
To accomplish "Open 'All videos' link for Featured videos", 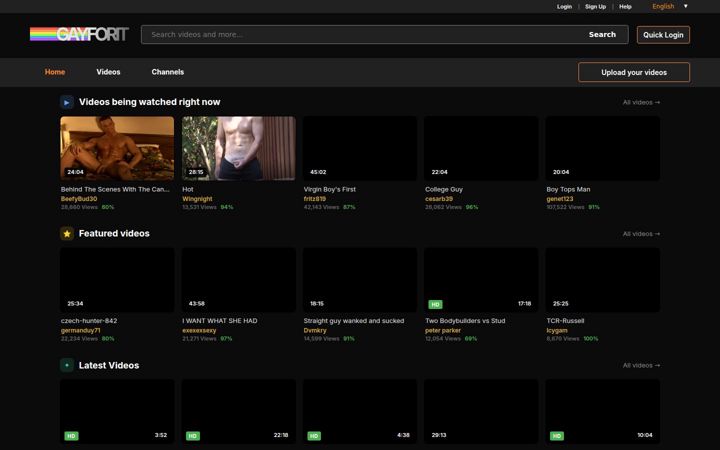I will pos(641,234).
